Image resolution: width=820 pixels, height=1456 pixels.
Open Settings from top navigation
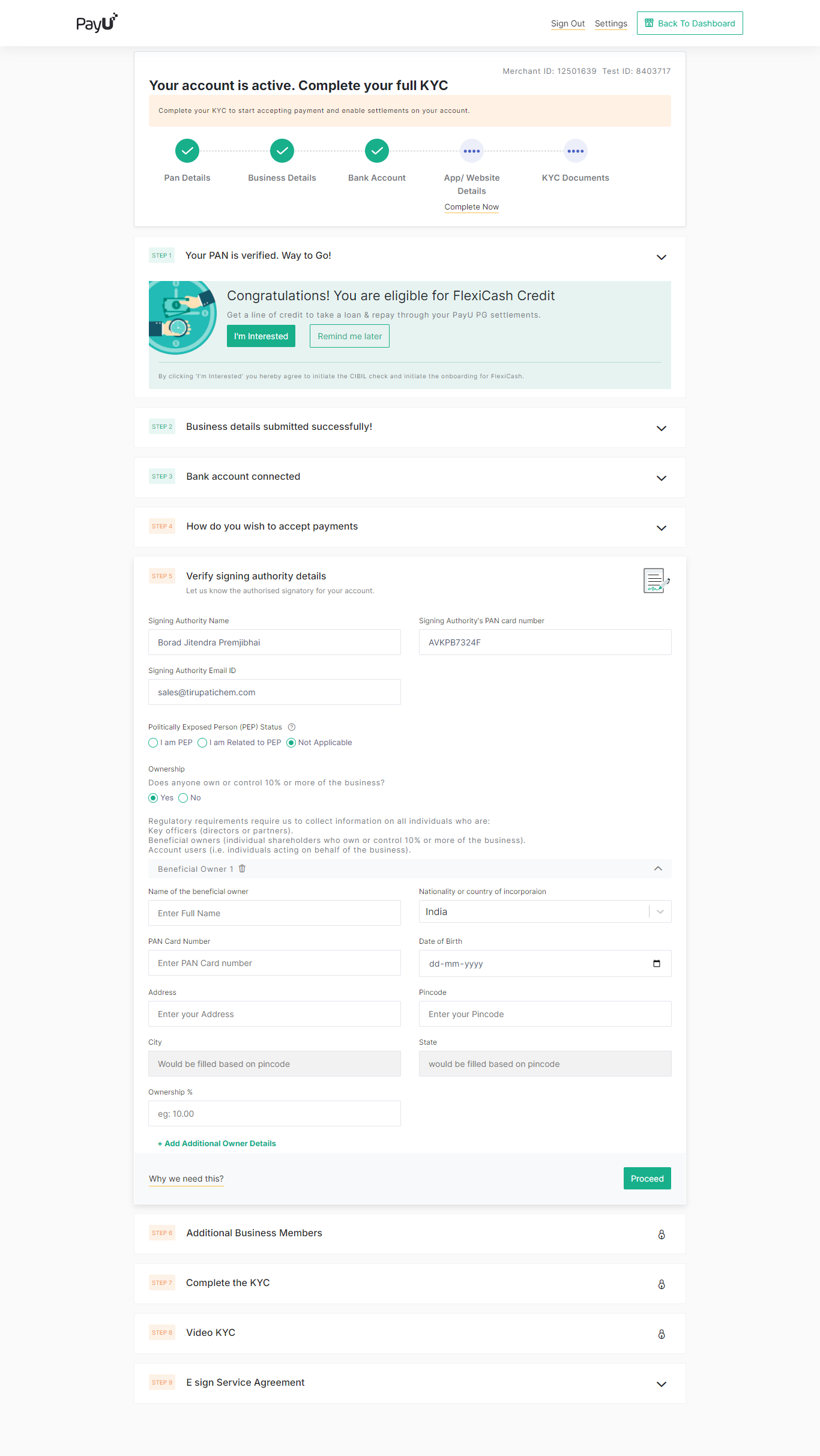pos(610,23)
